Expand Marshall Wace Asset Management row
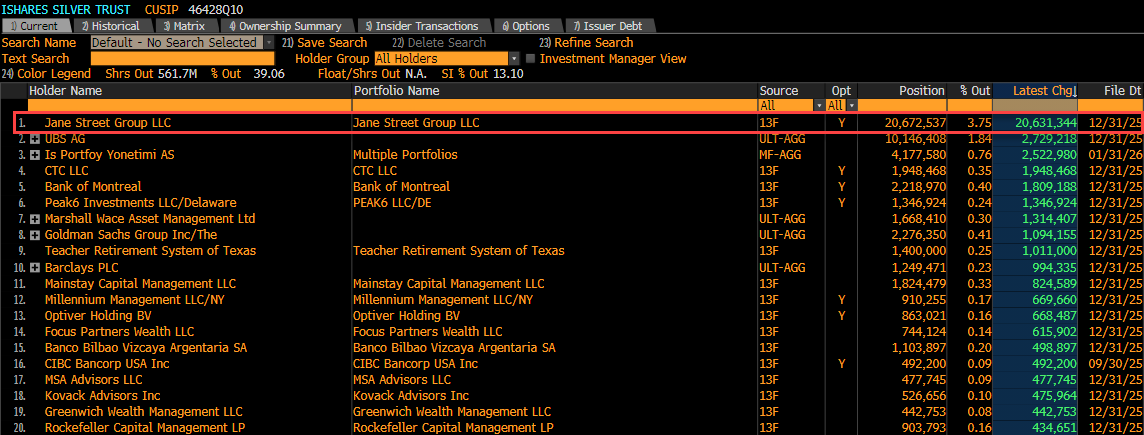 point(34,219)
